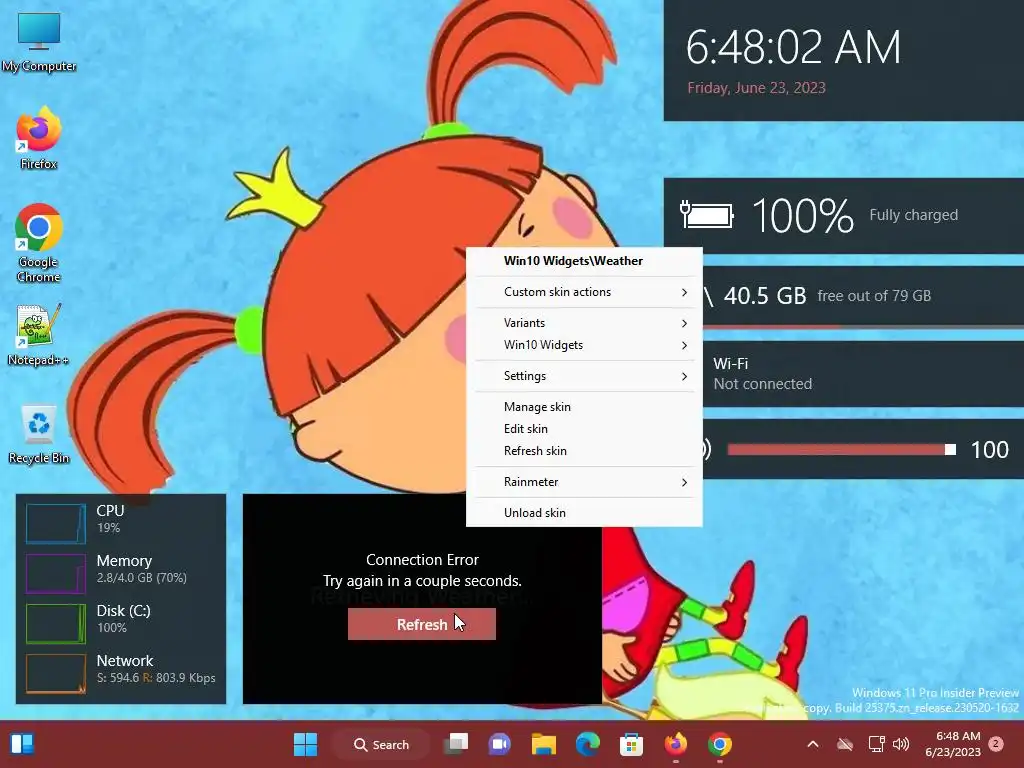Click the Disk (C:) 100% label
1024x768 pixels.
[123, 618]
